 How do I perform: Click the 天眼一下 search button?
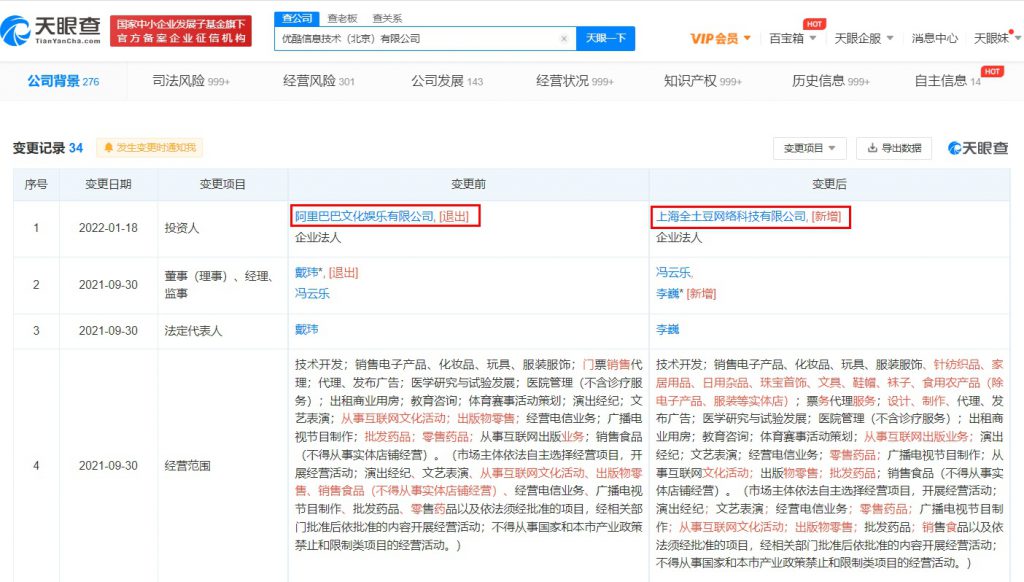point(605,39)
